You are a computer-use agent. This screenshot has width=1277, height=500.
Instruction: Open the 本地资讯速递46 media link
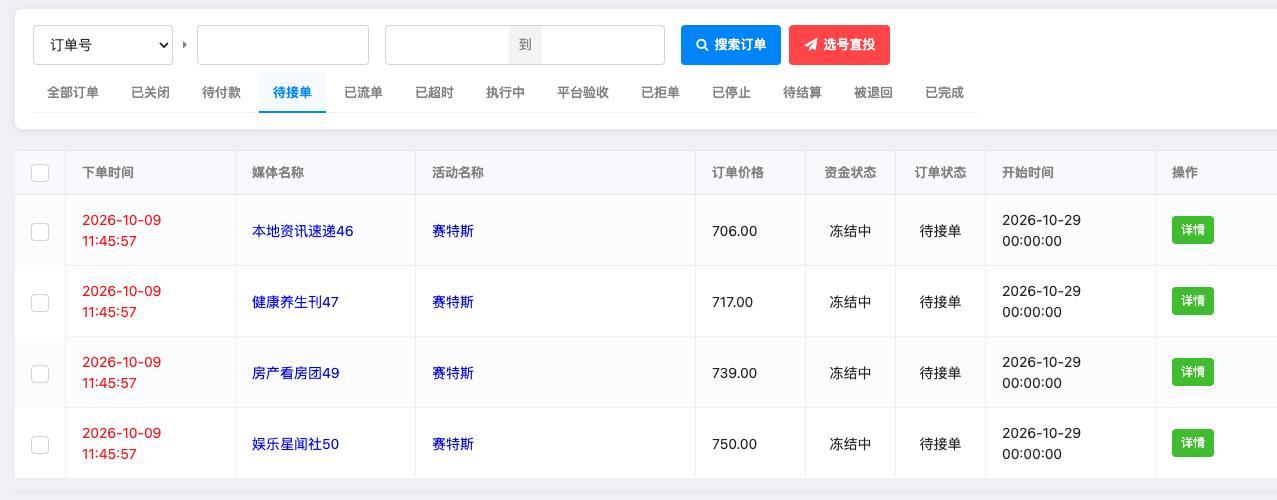click(x=303, y=231)
